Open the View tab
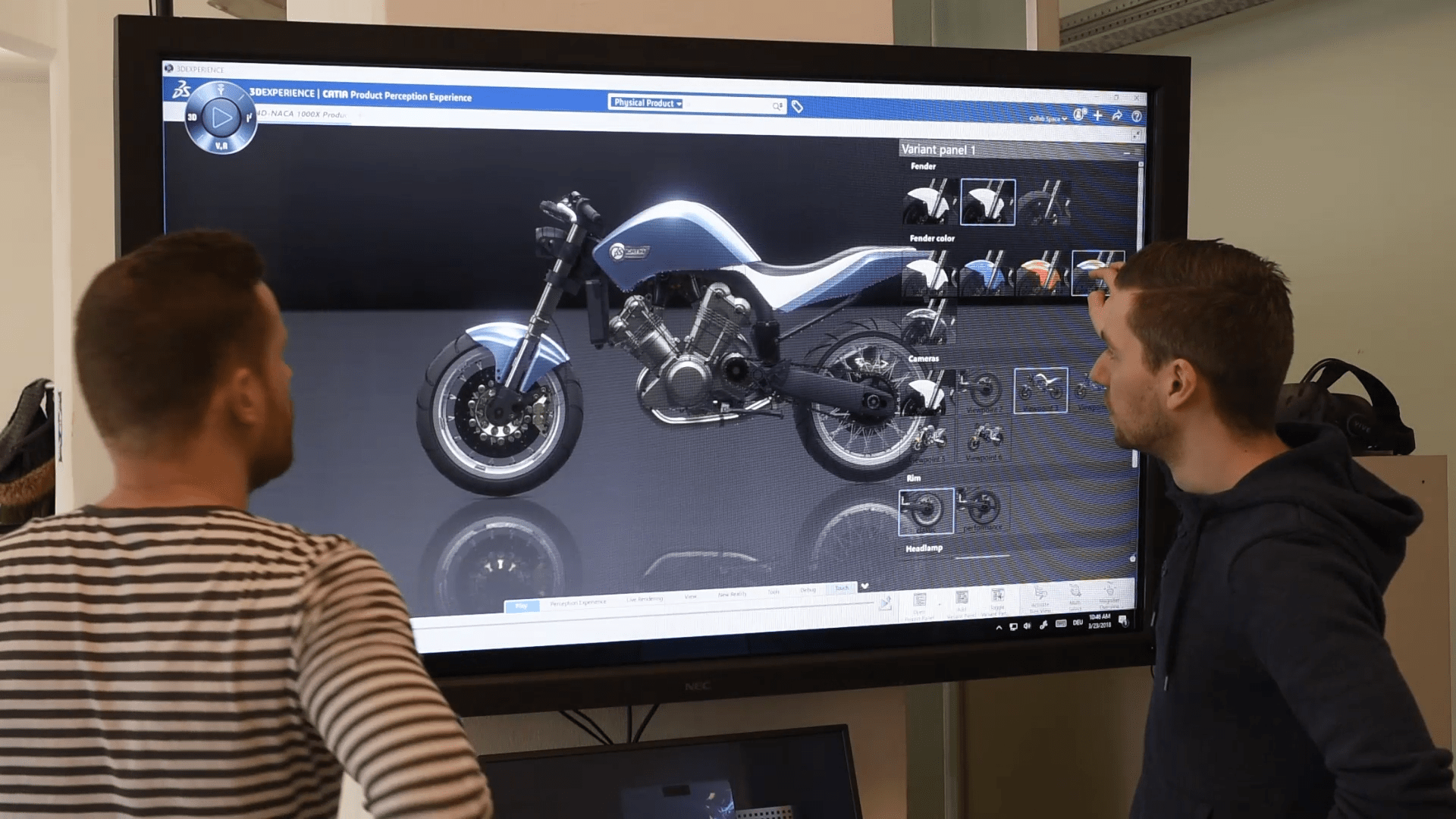 point(690,597)
